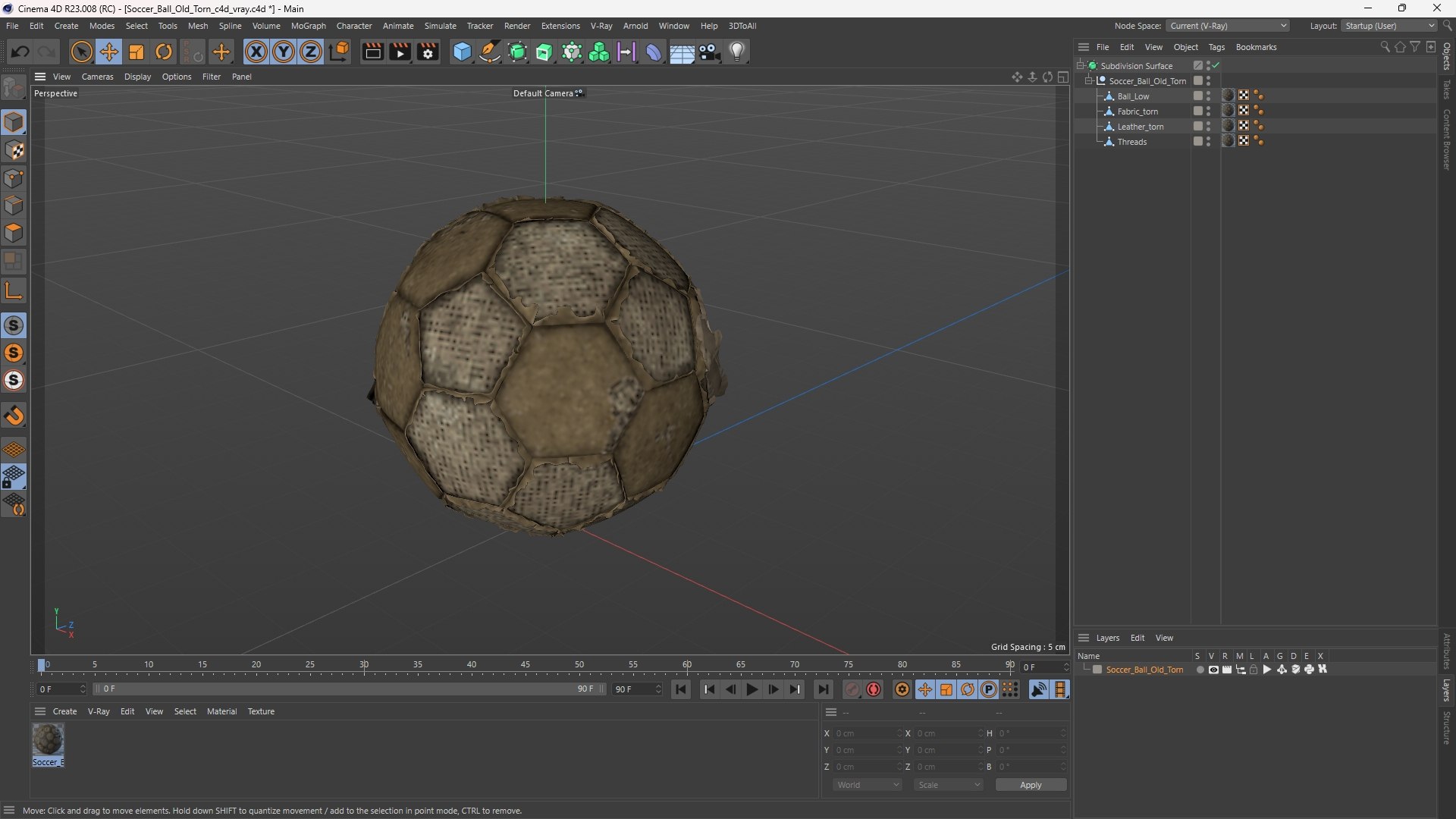The height and width of the screenshot is (819, 1456).
Task: Toggle Ball_Low visibility dots
Action: [x=1208, y=96]
